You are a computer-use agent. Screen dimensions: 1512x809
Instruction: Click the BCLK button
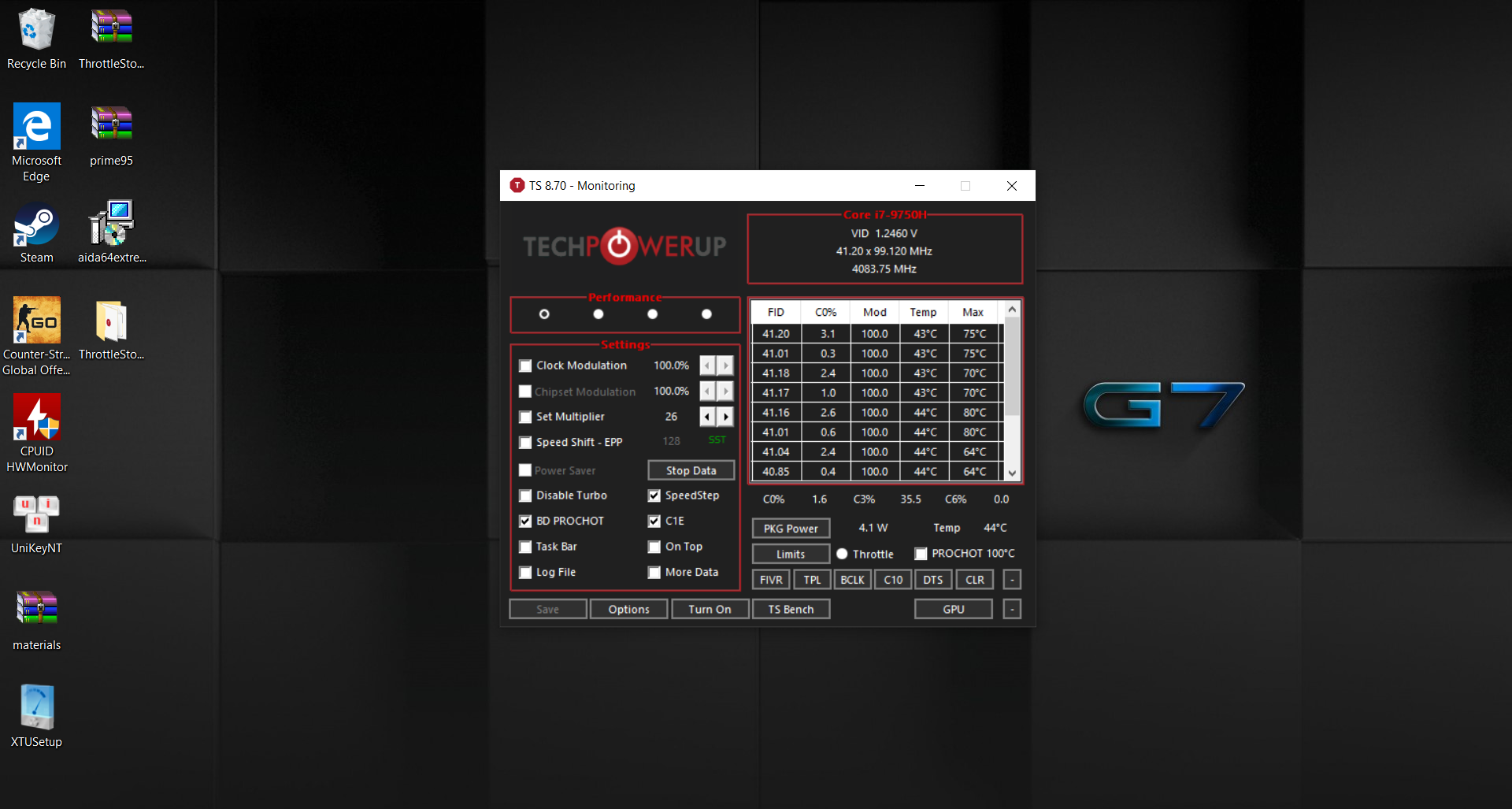853,580
